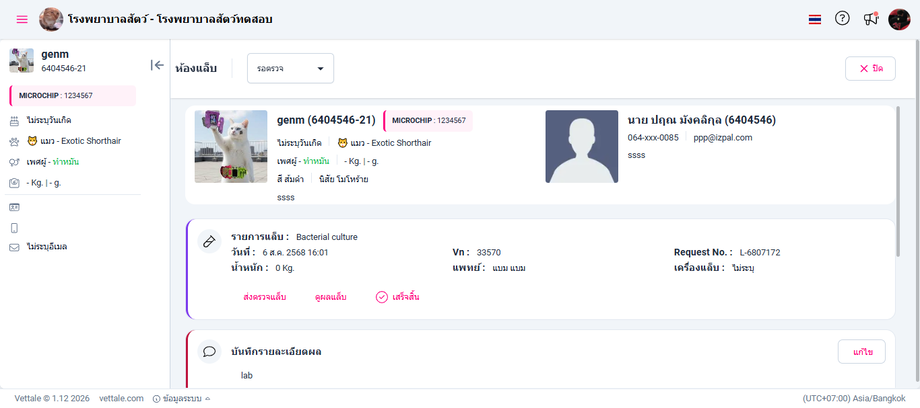The height and width of the screenshot is (408, 920).
Task: Click the sidebar MICROCHIP 1234567 badge
Action: [x=73, y=95]
